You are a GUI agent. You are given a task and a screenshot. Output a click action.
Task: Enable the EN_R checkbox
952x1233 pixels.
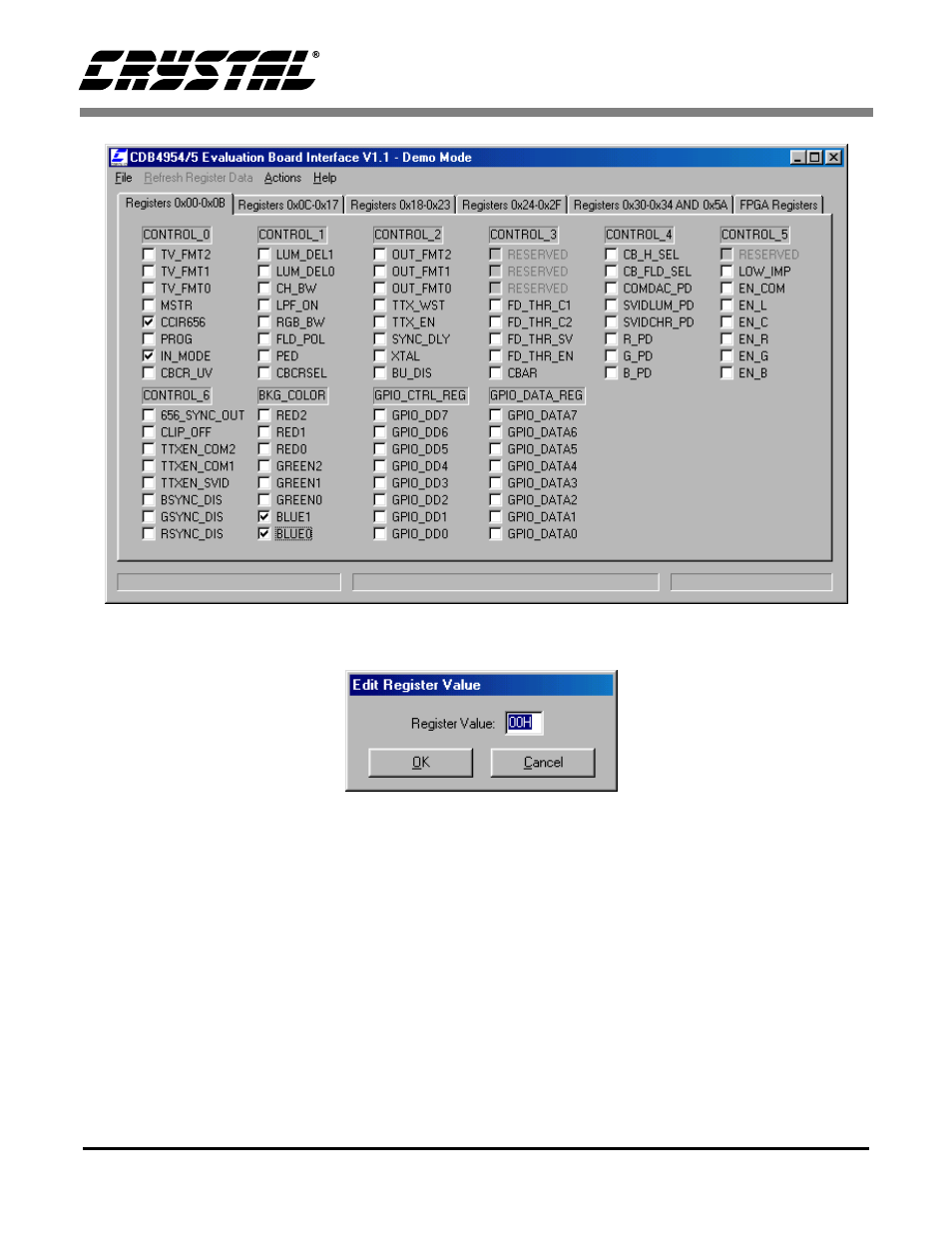click(727, 339)
